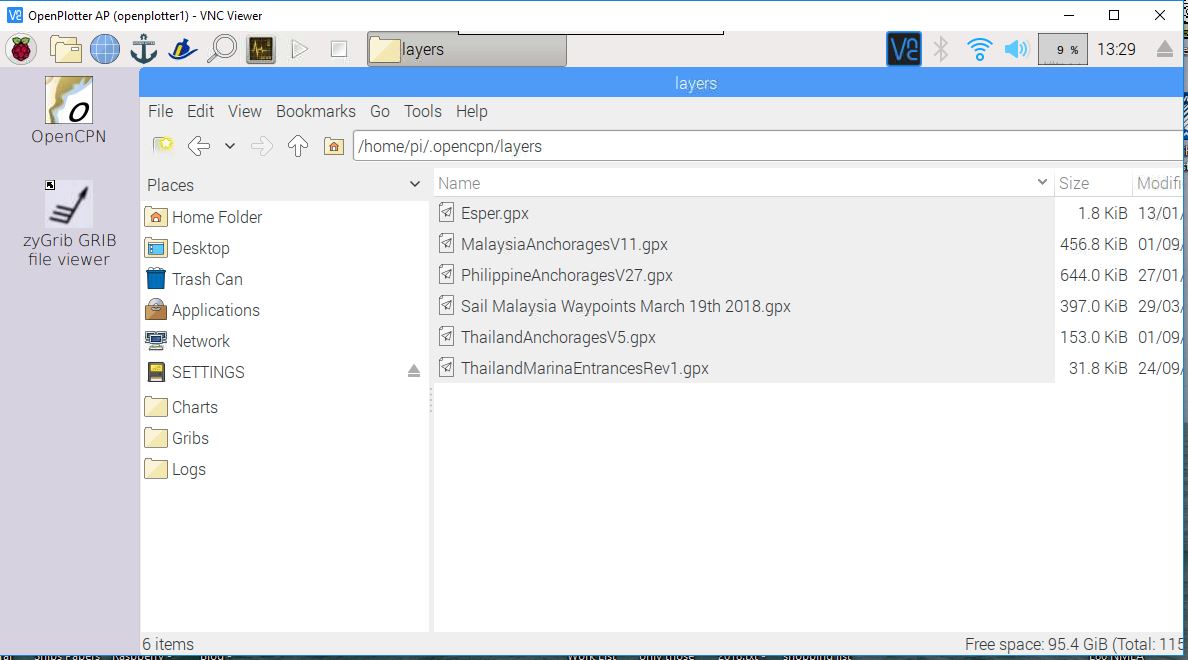Go up to the parent directory
Screen dimensions: 1188x660
click(x=297, y=145)
